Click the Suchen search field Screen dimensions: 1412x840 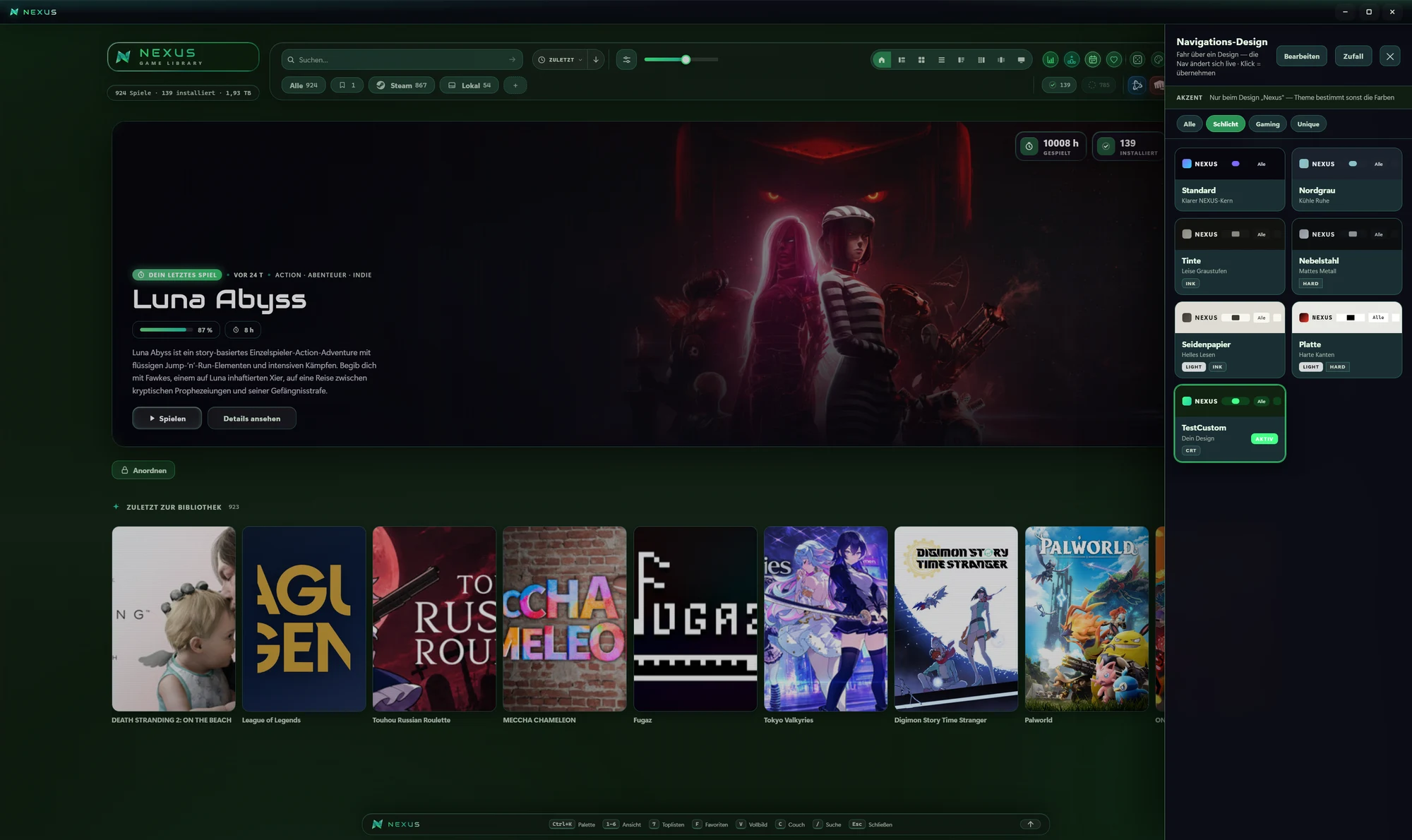[x=402, y=60]
